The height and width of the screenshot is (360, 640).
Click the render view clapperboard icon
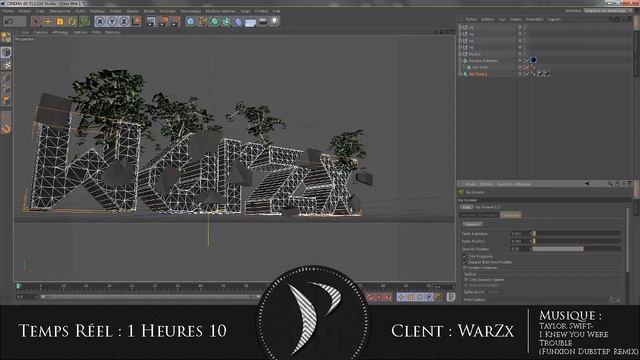click(151, 21)
